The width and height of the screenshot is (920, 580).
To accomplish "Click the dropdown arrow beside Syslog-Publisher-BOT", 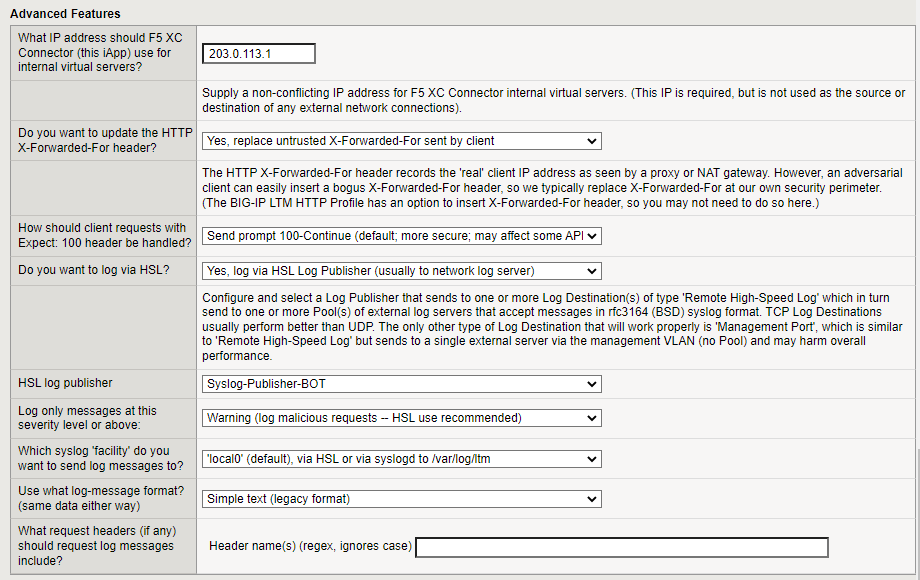I will (594, 384).
